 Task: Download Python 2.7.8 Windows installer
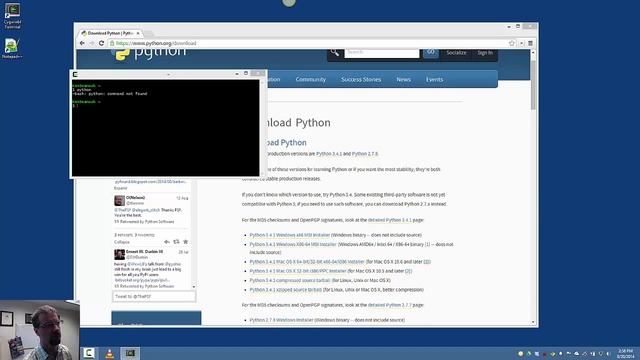coord(281,320)
